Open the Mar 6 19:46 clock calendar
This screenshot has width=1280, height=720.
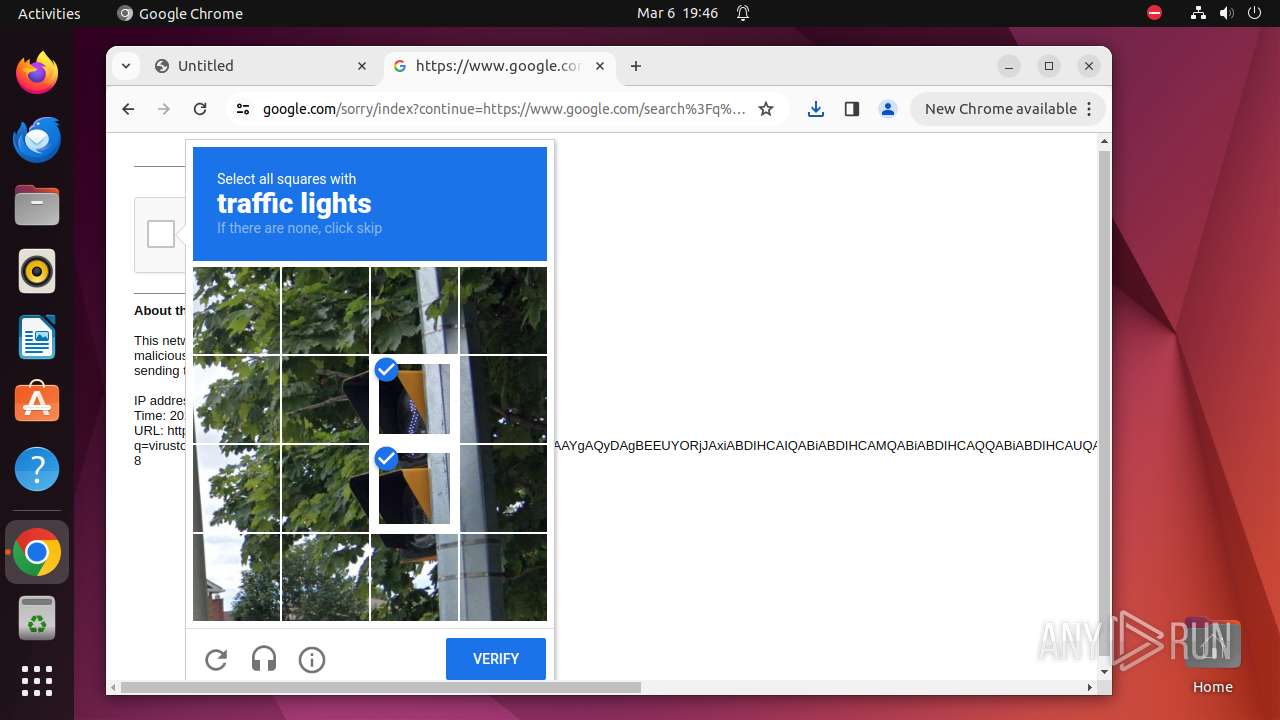pos(678,13)
